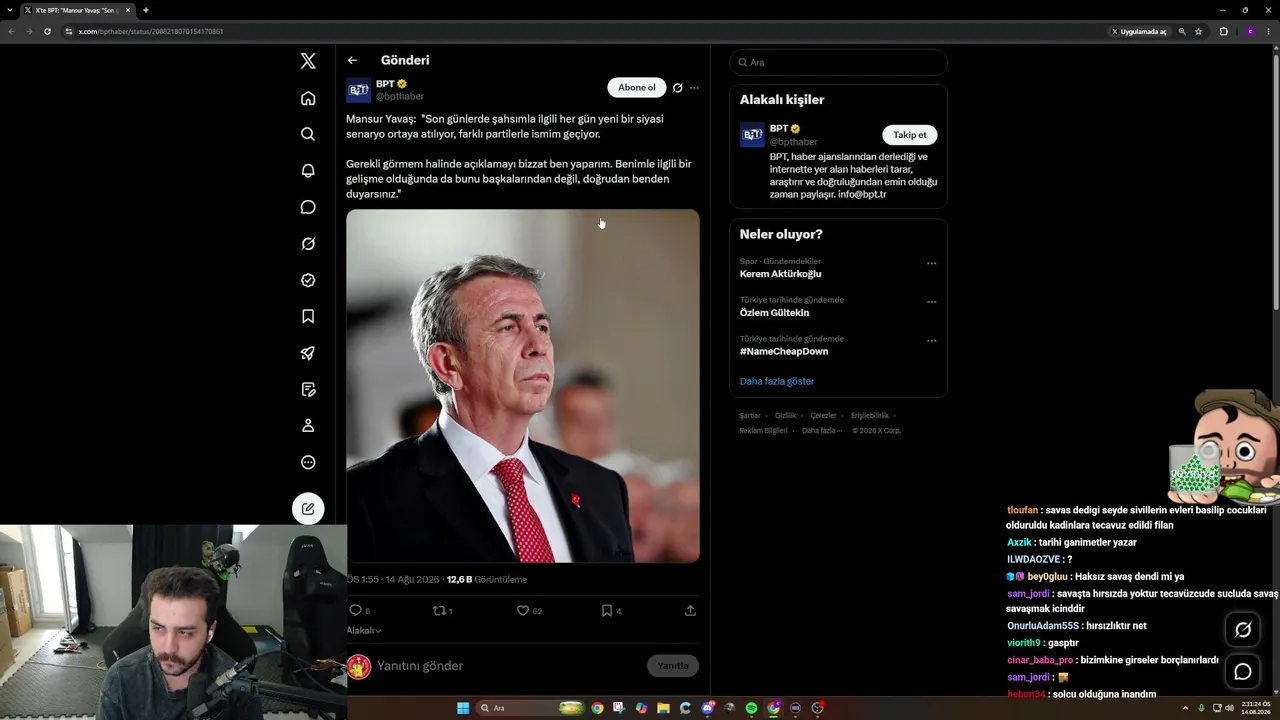The height and width of the screenshot is (720, 1280).
Task: Click the Grok icon next to Abone ol
Action: pyautogui.click(x=677, y=88)
